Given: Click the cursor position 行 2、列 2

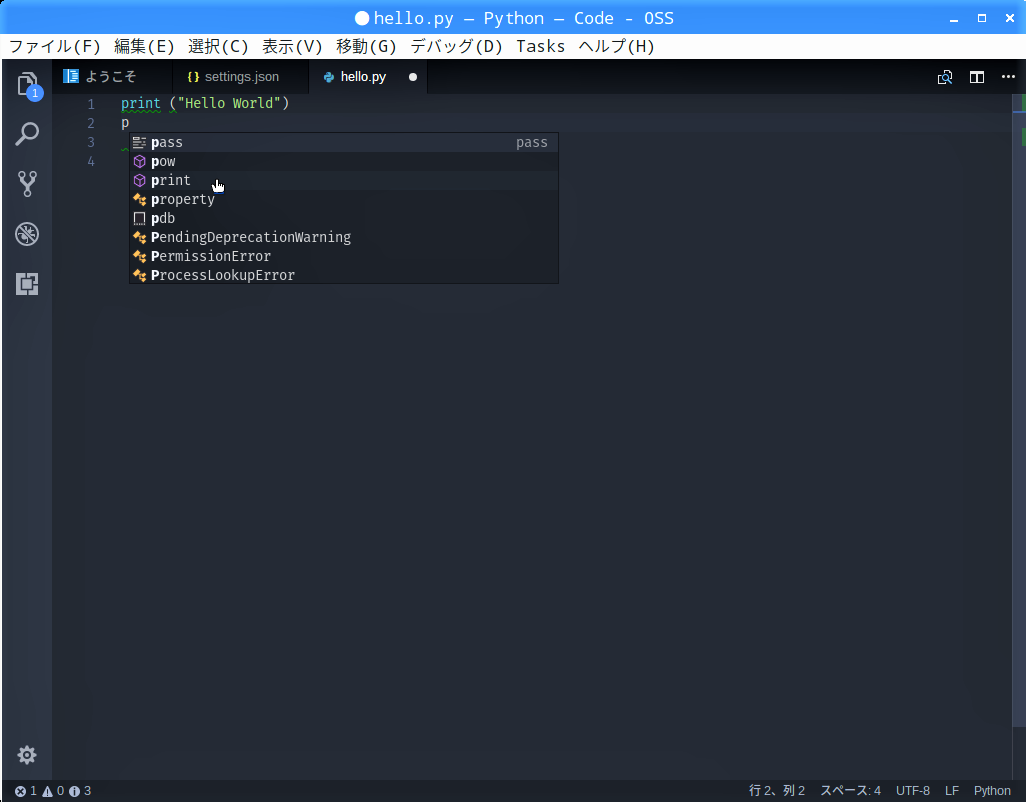Looking at the screenshot, I should (777, 791).
